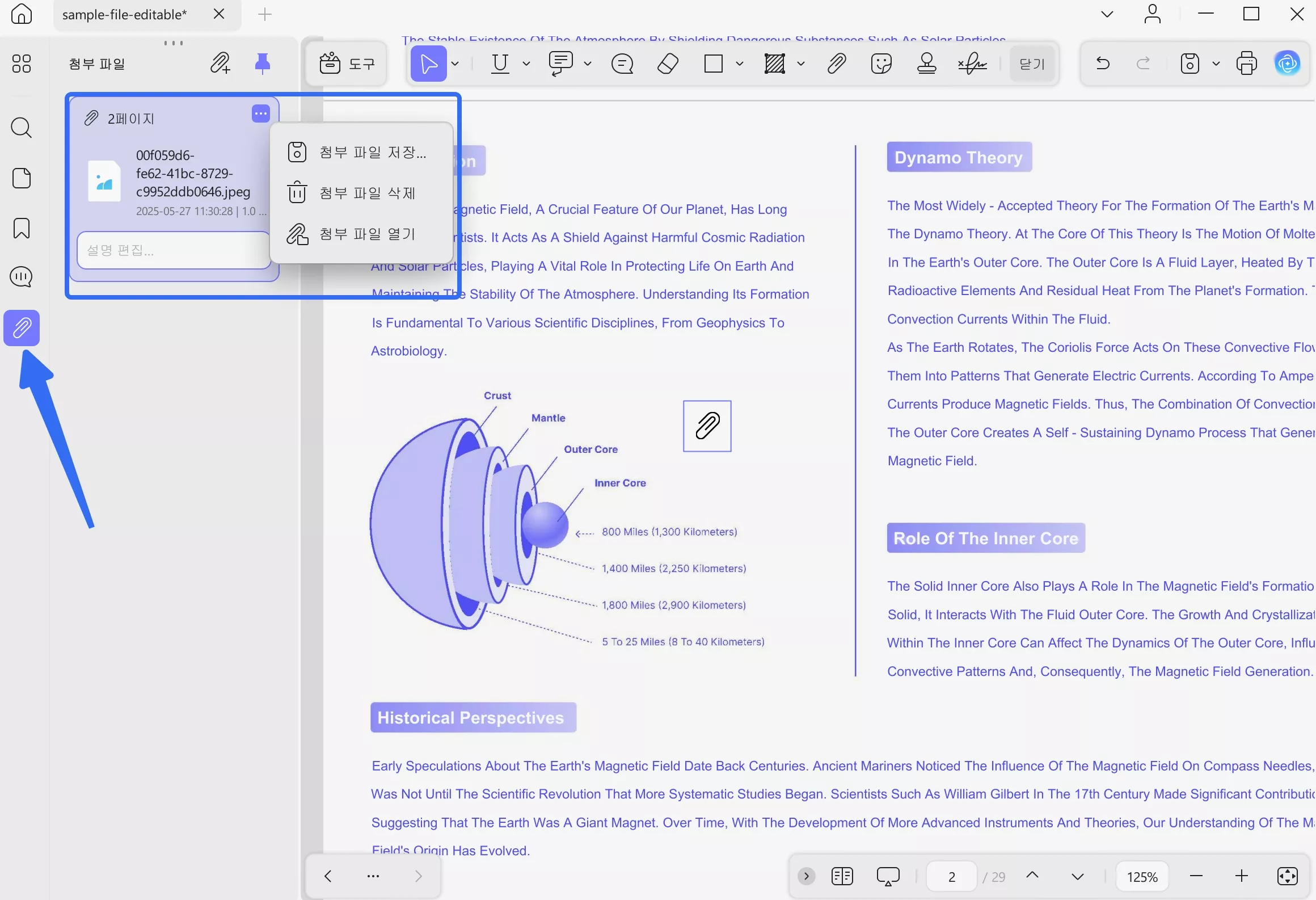1316x900 pixels.
Task: Click the 닫기 close toolbar button
Action: coord(1032,64)
